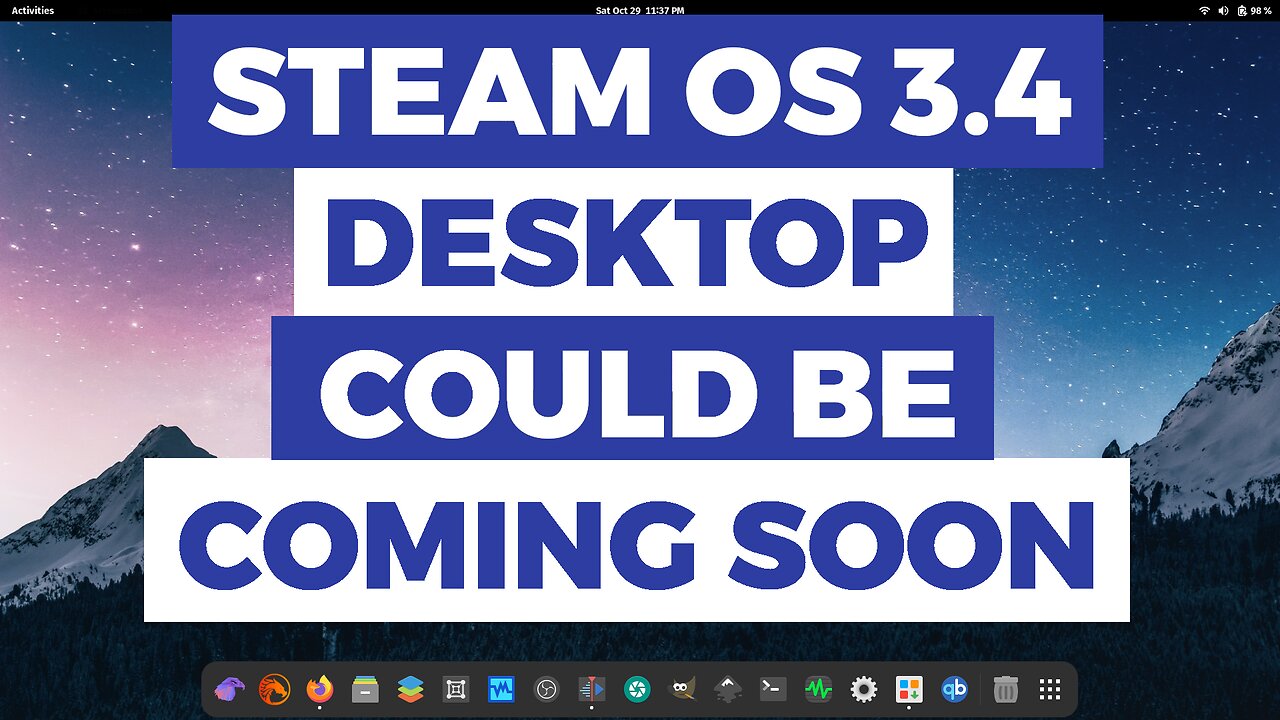Open GIMP from the dock
Viewport: 1280px width, 720px height.
click(683, 689)
